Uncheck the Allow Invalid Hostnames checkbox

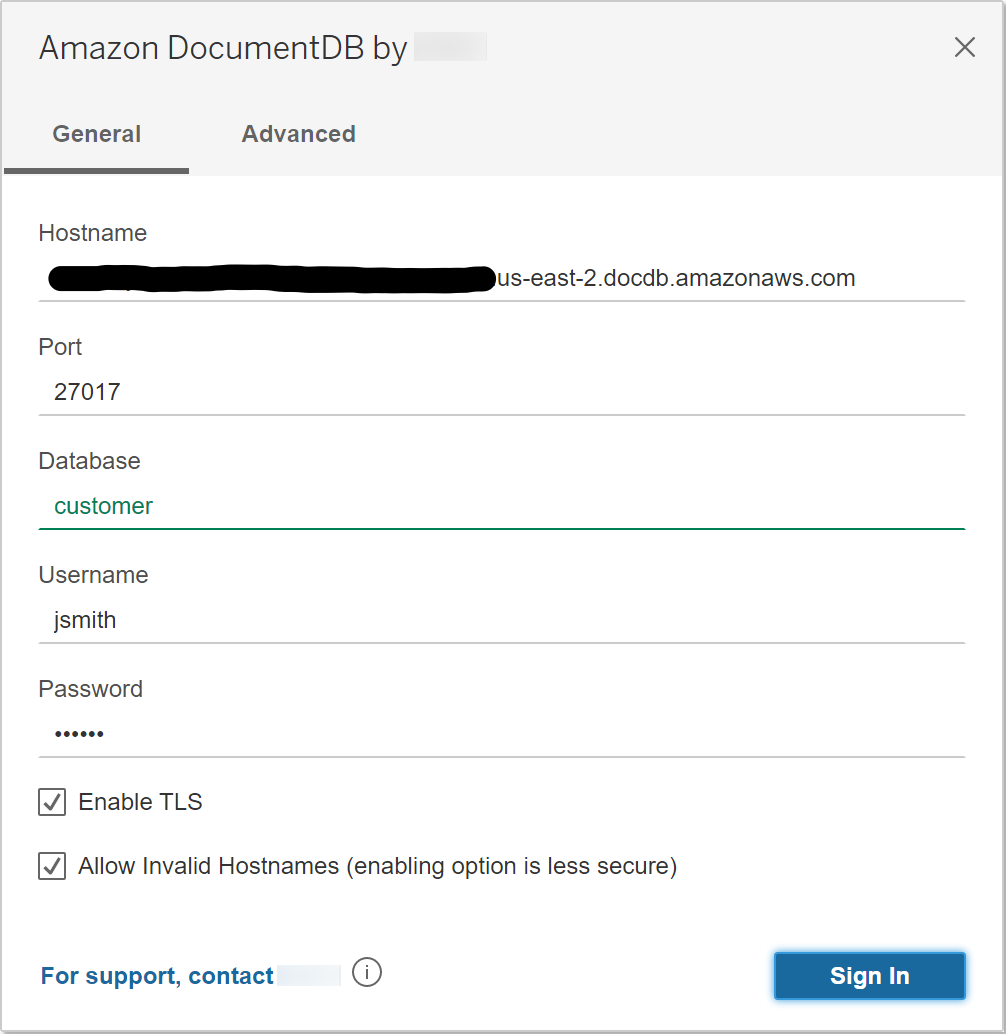point(52,866)
